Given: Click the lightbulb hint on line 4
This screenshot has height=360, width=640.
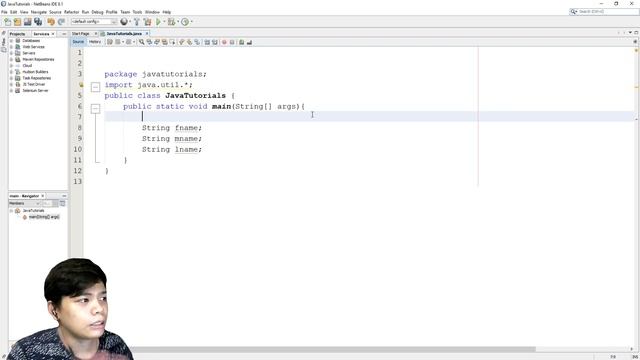Looking at the screenshot, I should pyautogui.click(x=81, y=85).
